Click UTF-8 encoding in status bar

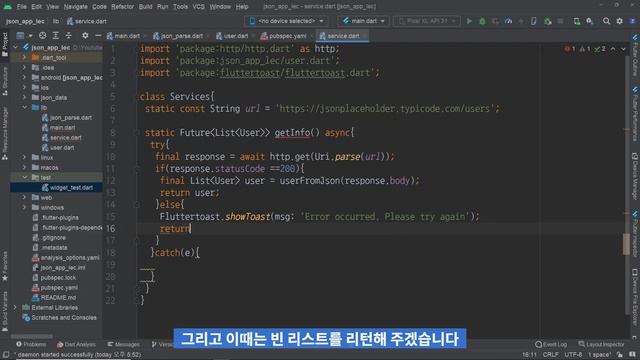[573, 355]
